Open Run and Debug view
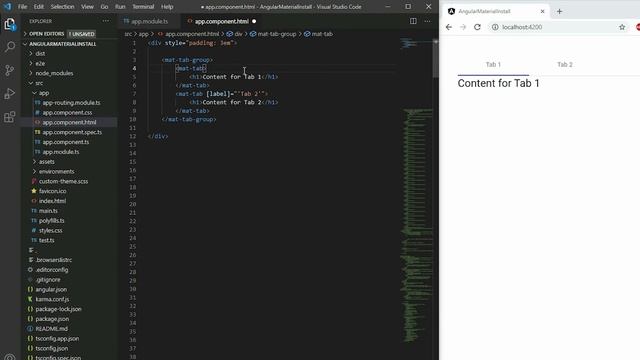Image resolution: width=640 pixels, height=360 pixels. [10, 93]
